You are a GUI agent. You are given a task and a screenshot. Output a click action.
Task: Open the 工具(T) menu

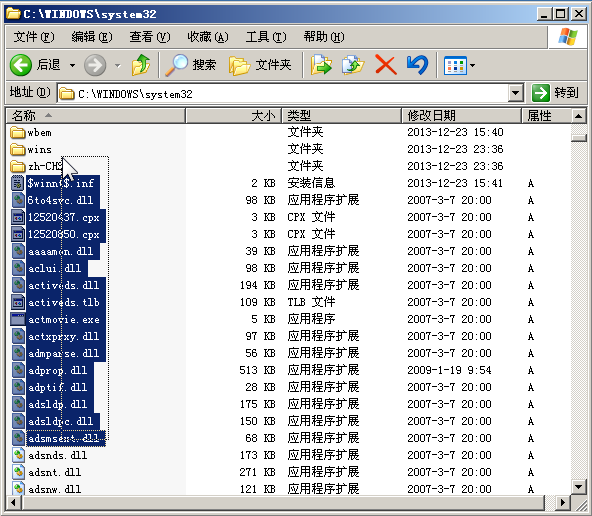pyautogui.click(x=266, y=37)
